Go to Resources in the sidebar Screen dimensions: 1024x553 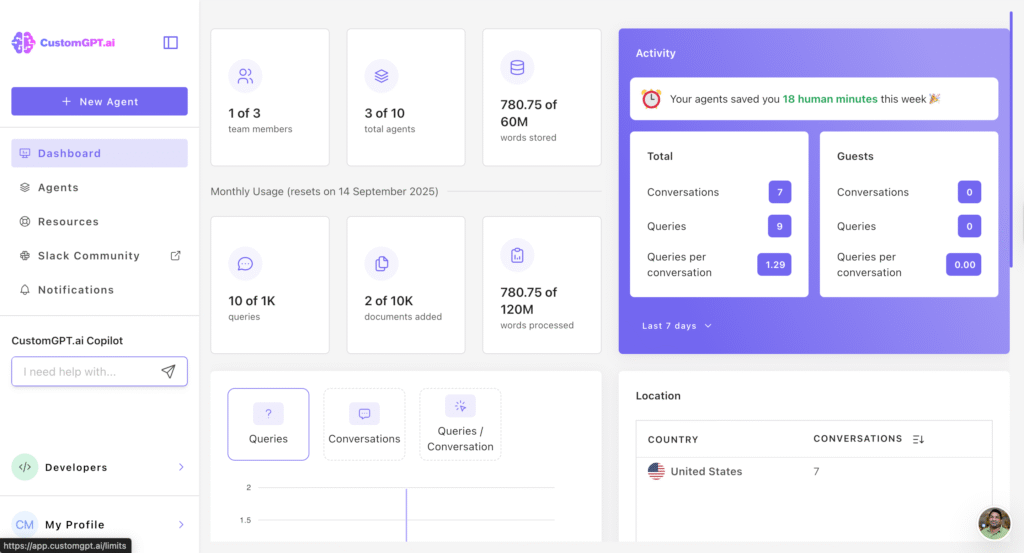tap(68, 221)
